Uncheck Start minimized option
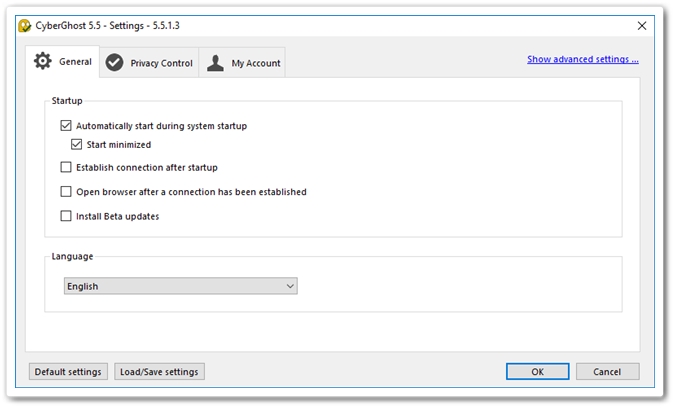This screenshot has width=676, height=409. 76,144
